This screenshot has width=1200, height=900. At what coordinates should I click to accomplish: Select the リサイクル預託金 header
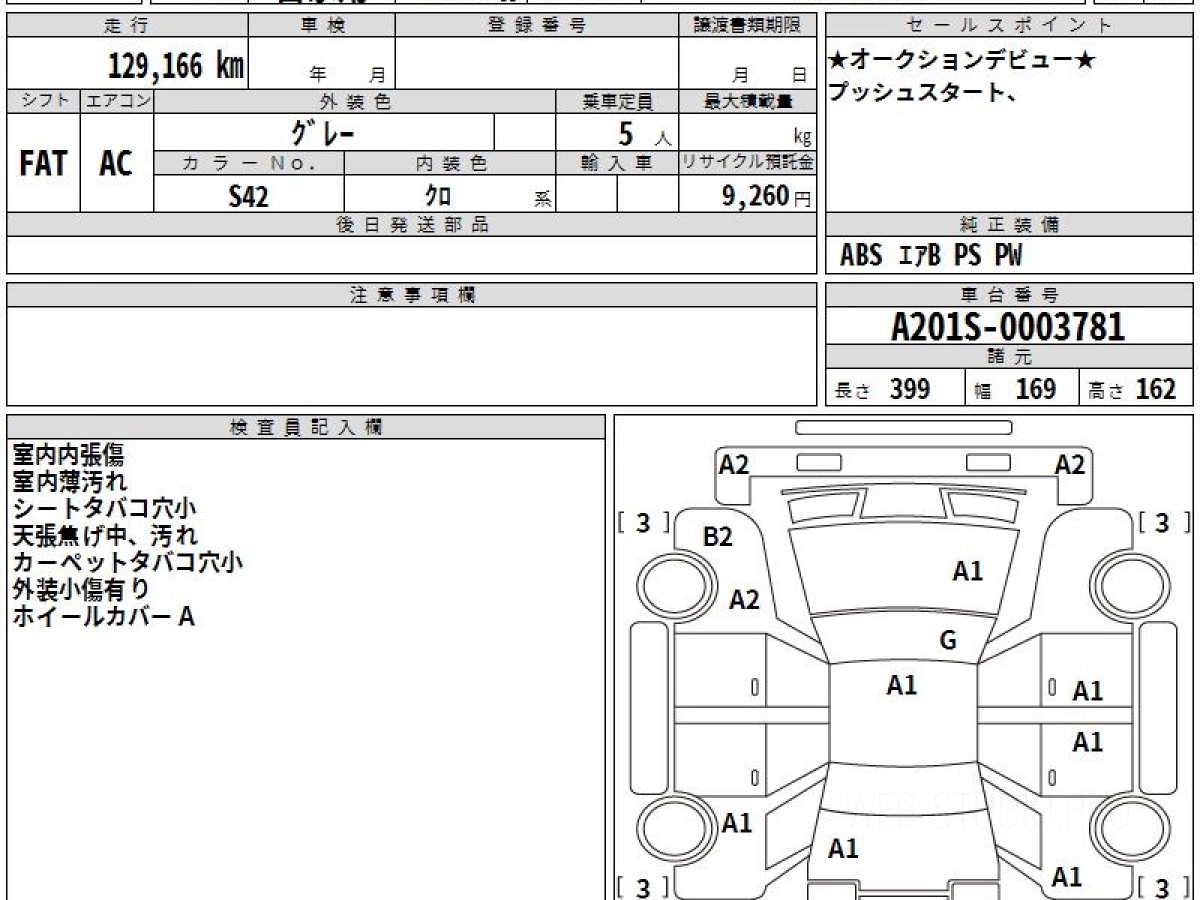[x=748, y=163]
